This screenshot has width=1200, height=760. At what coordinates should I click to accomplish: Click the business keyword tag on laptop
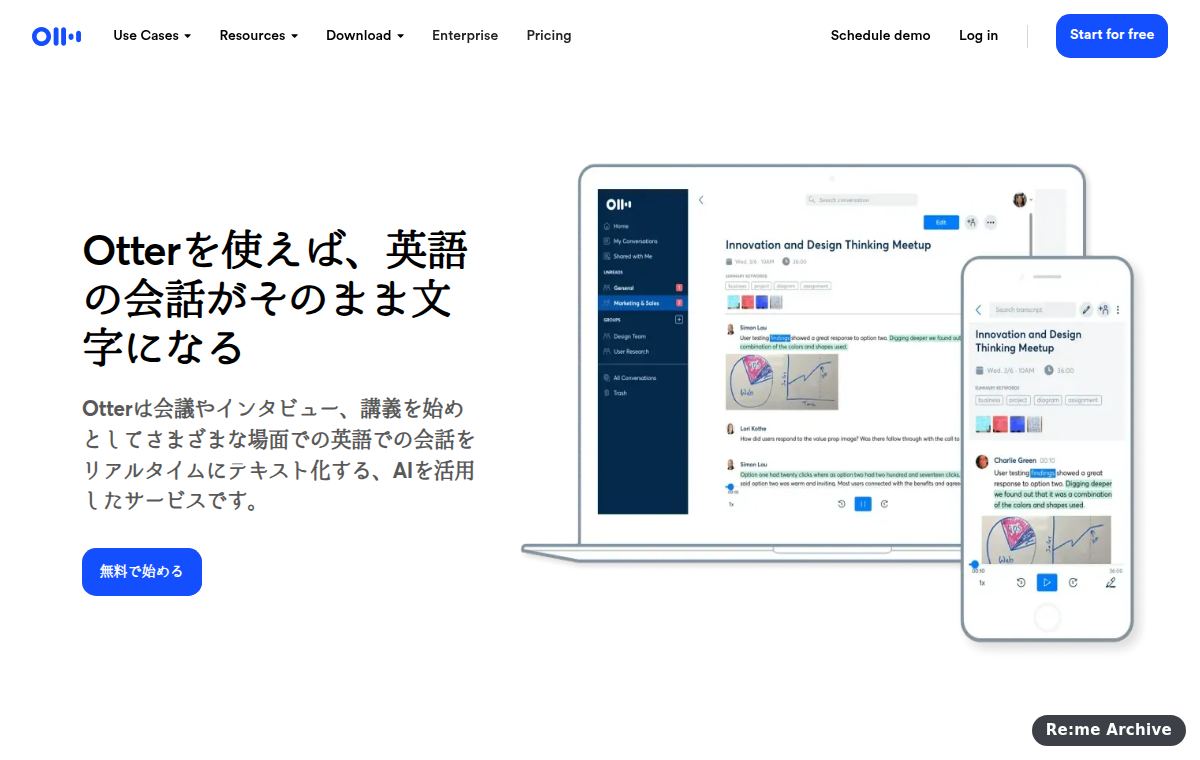[737, 286]
